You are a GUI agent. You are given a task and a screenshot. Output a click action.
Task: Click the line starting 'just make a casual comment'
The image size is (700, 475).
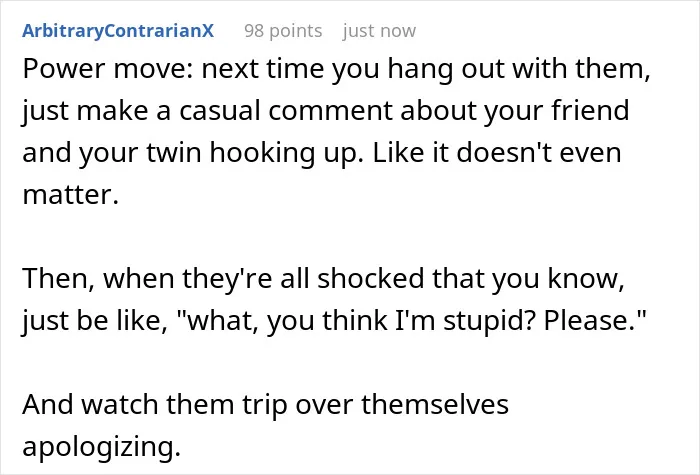(325, 111)
